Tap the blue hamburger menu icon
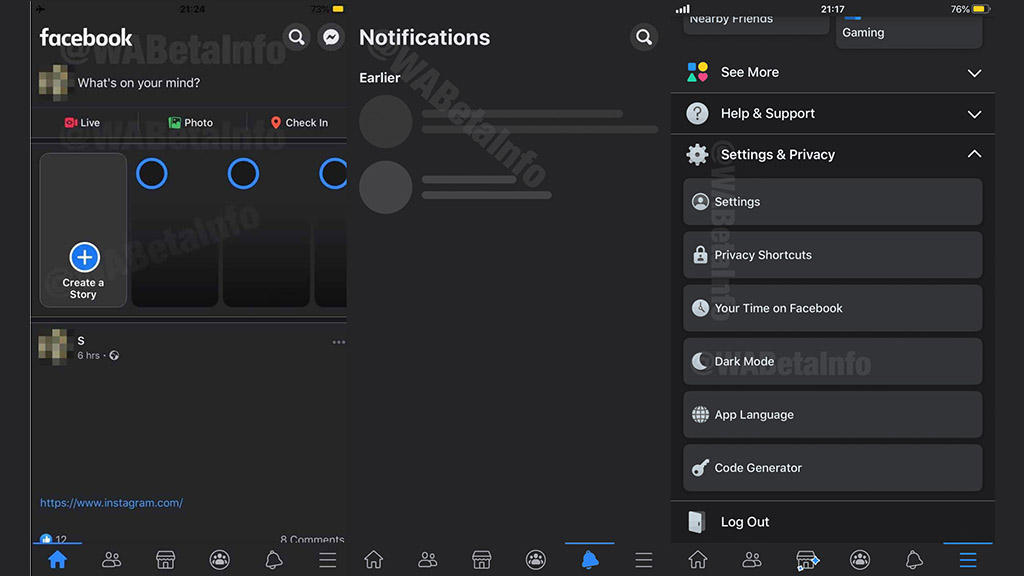1024x576 pixels. (x=967, y=560)
